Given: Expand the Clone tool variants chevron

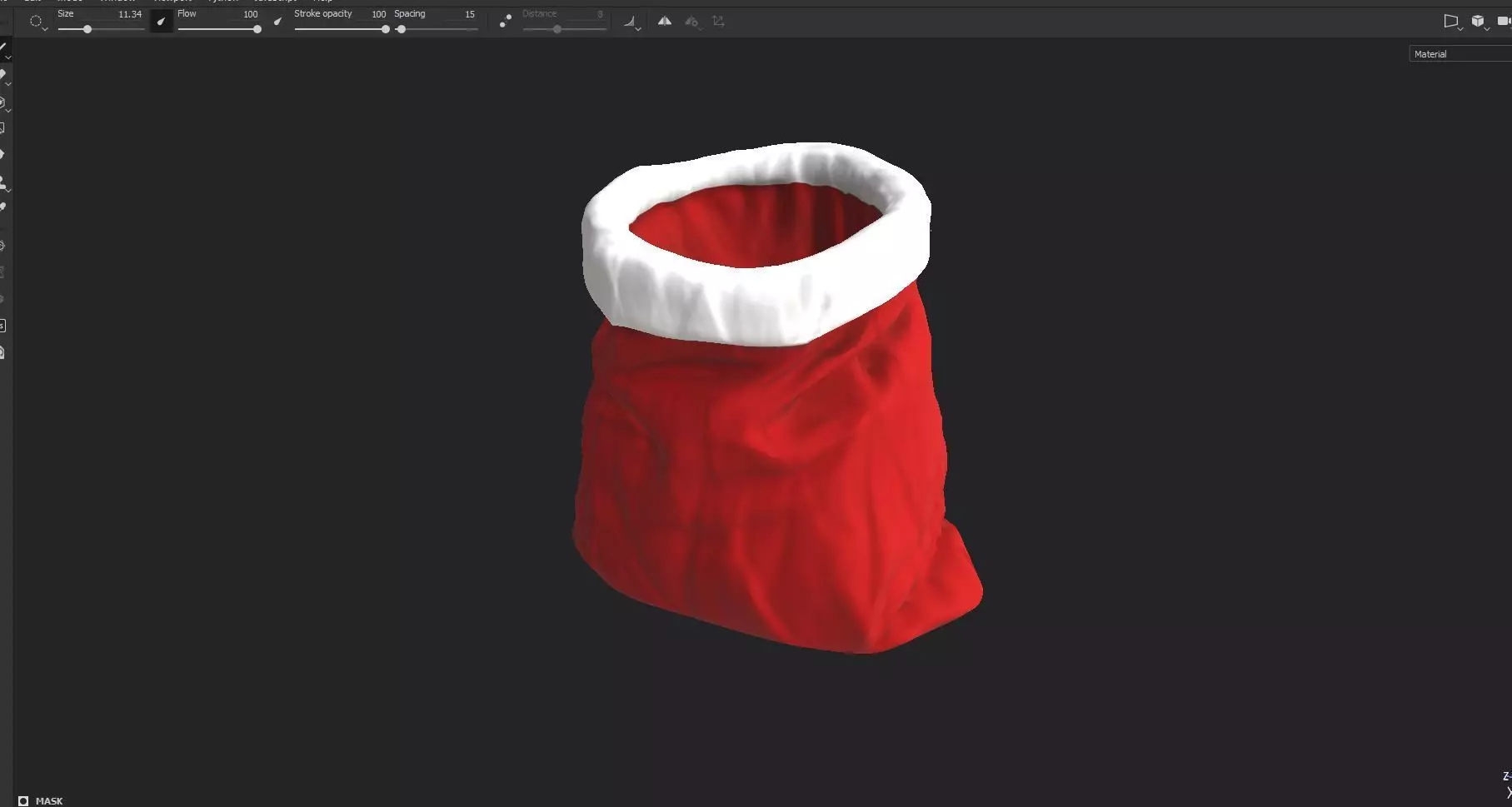Looking at the screenshot, I should tap(8, 191).
